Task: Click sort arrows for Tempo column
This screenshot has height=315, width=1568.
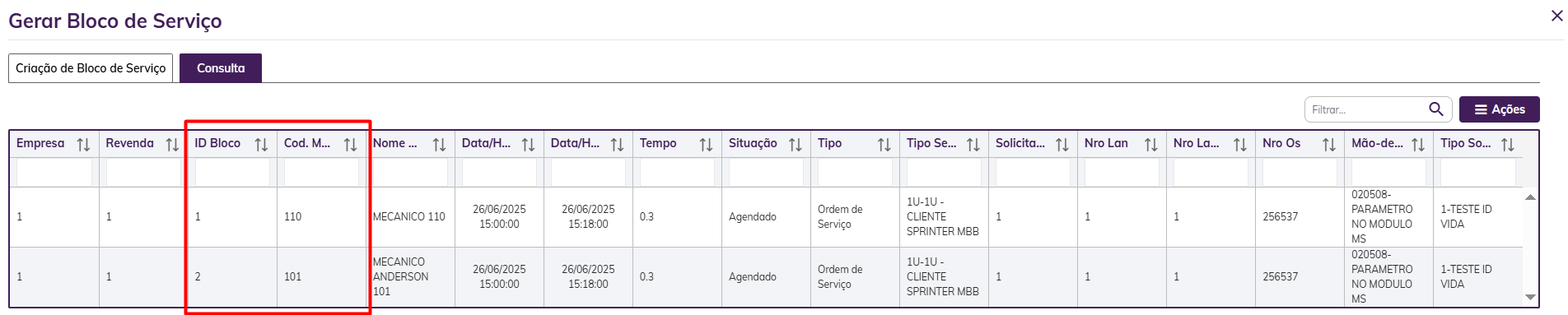Action: 706,145
